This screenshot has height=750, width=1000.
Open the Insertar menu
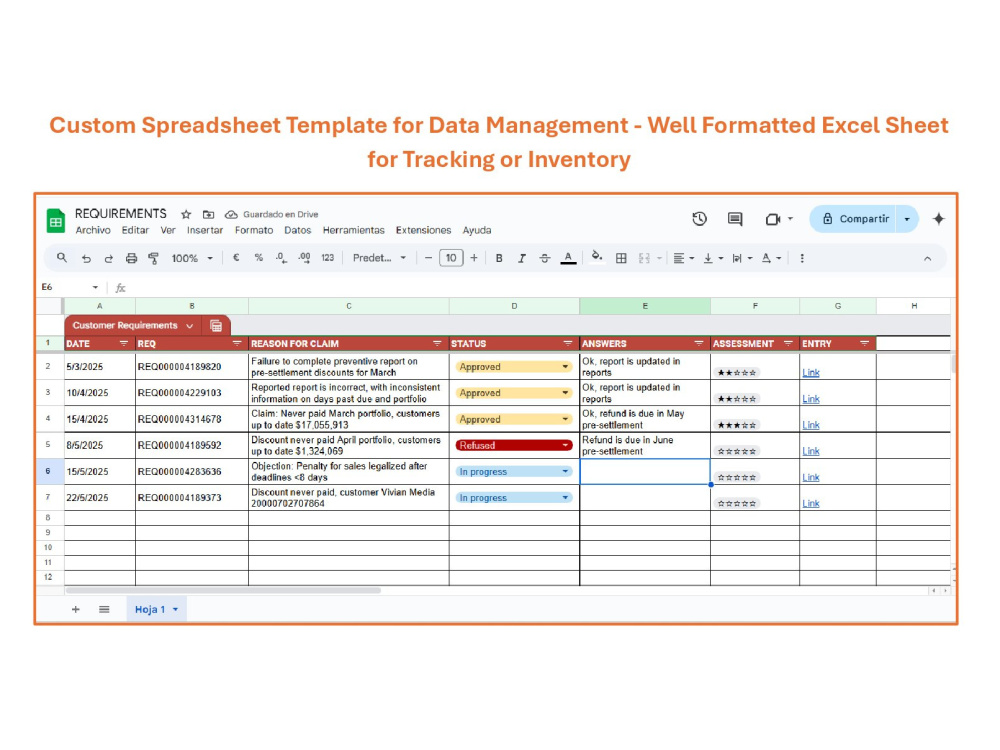pos(205,230)
